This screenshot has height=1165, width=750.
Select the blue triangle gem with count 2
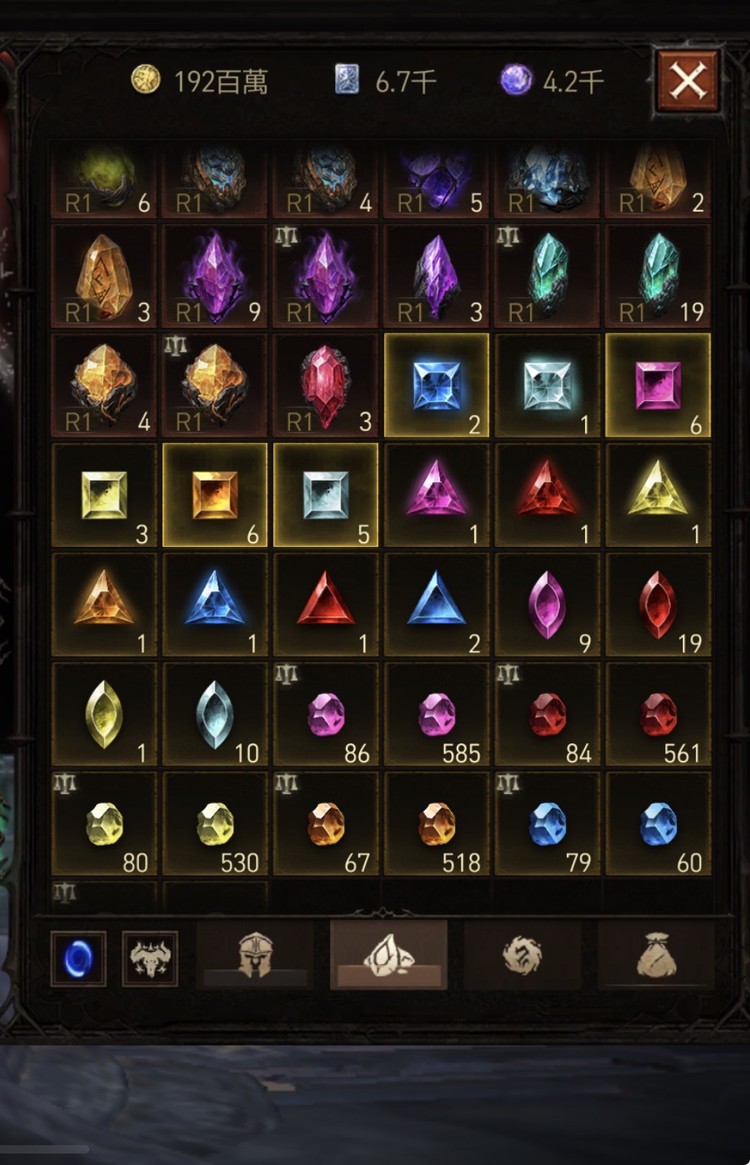point(436,605)
